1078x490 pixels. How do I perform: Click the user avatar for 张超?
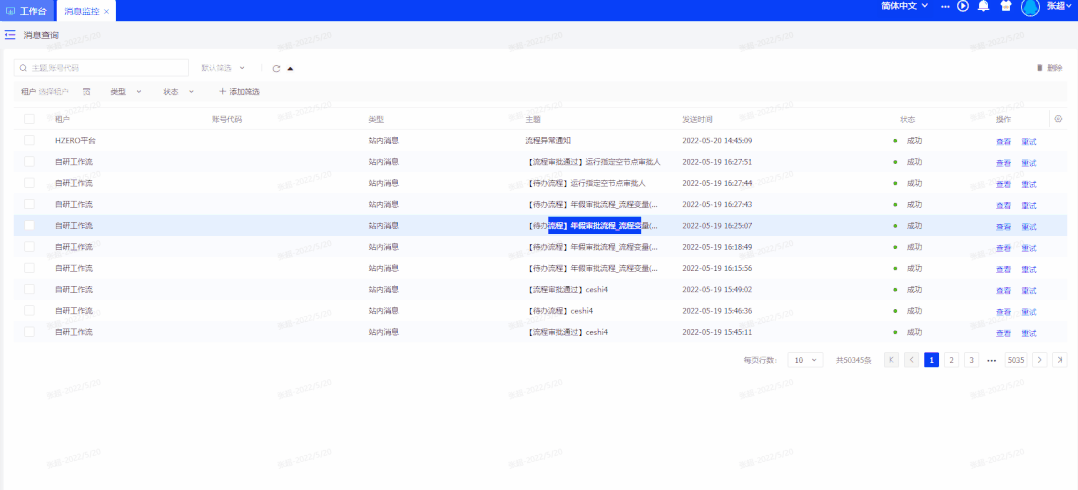[x=1030, y=8]
